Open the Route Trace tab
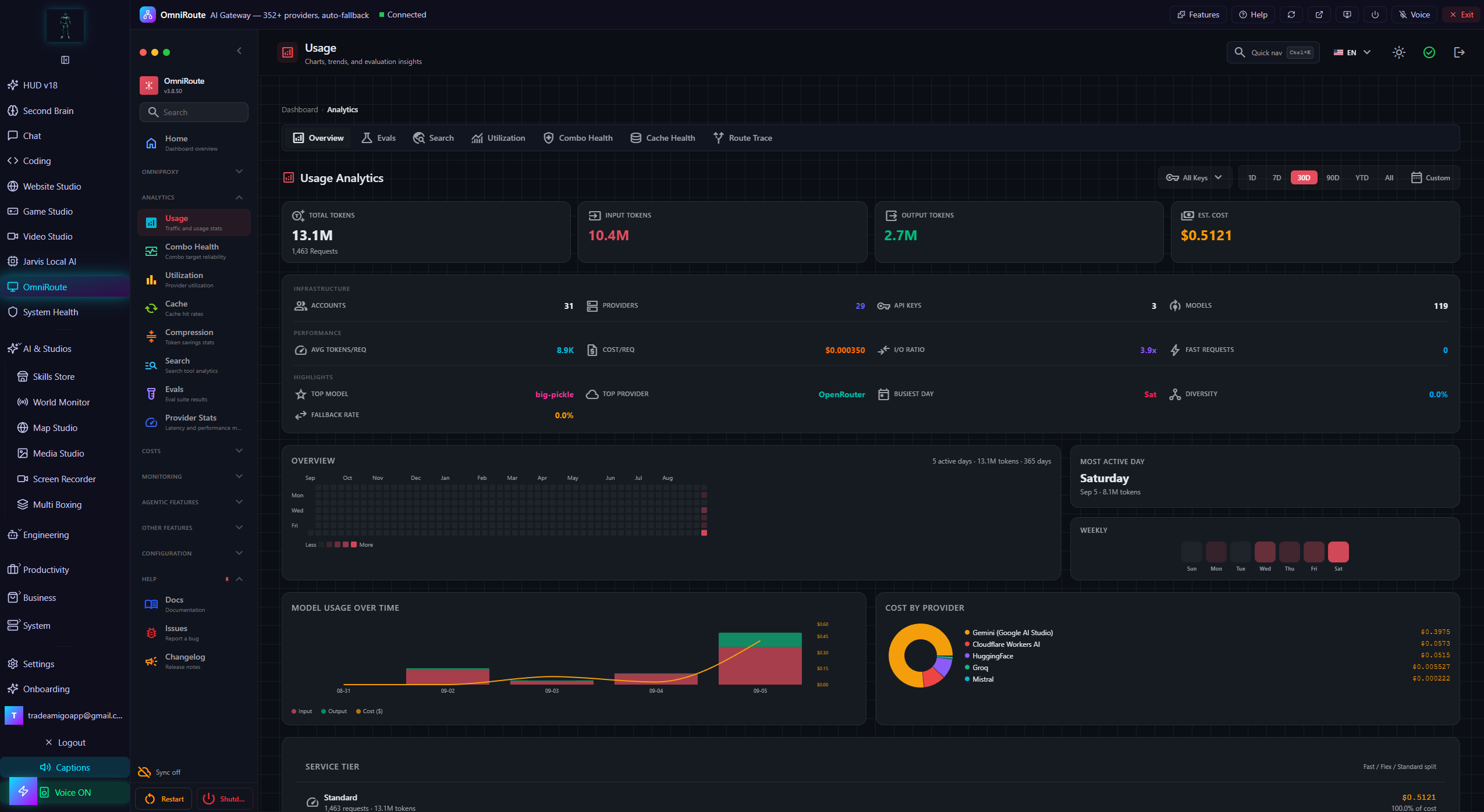Image resolution: width=1484 pixels, height=812 pixels. pos(743,138)
